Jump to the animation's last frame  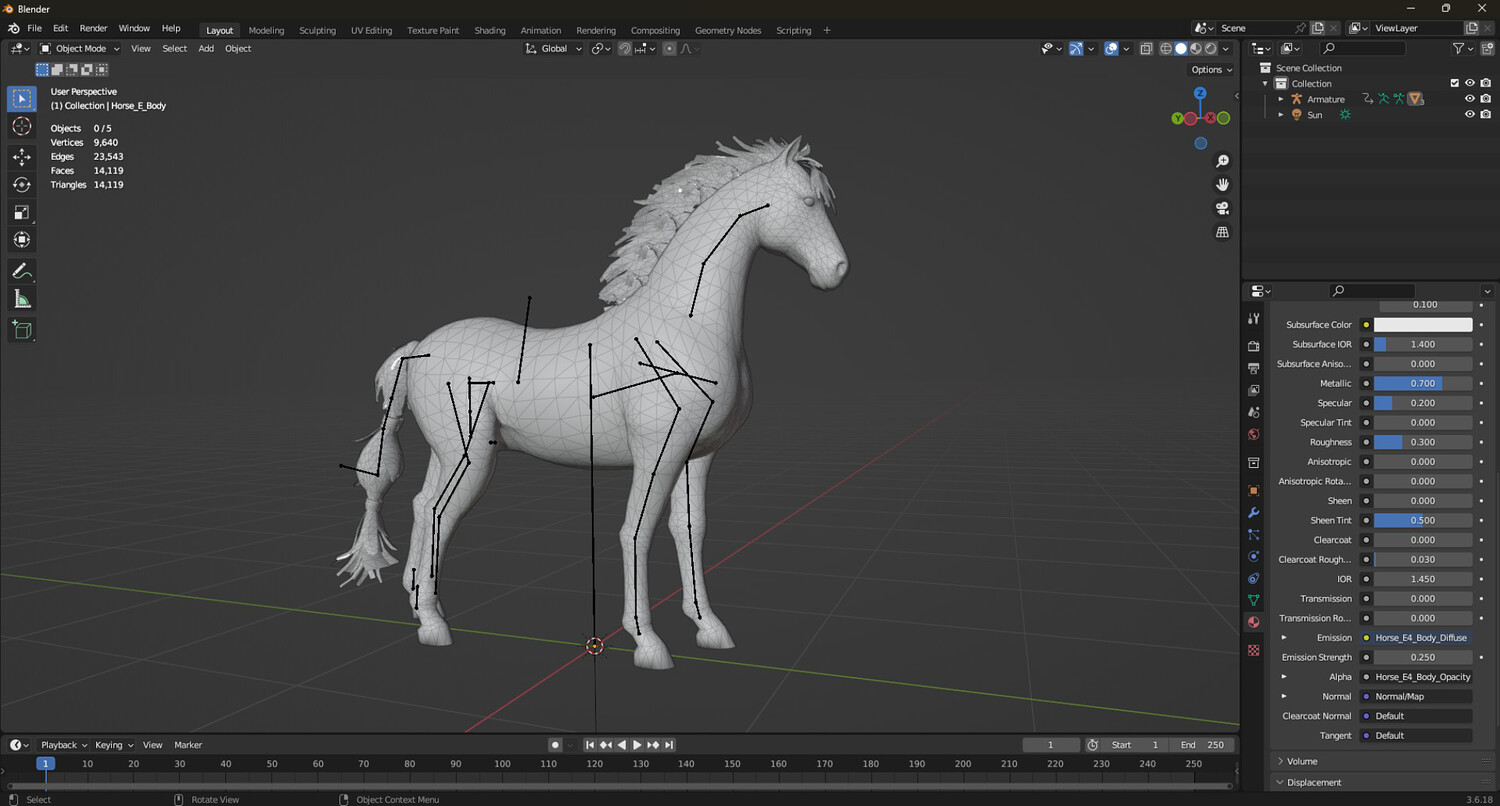(x=669, y=745)
